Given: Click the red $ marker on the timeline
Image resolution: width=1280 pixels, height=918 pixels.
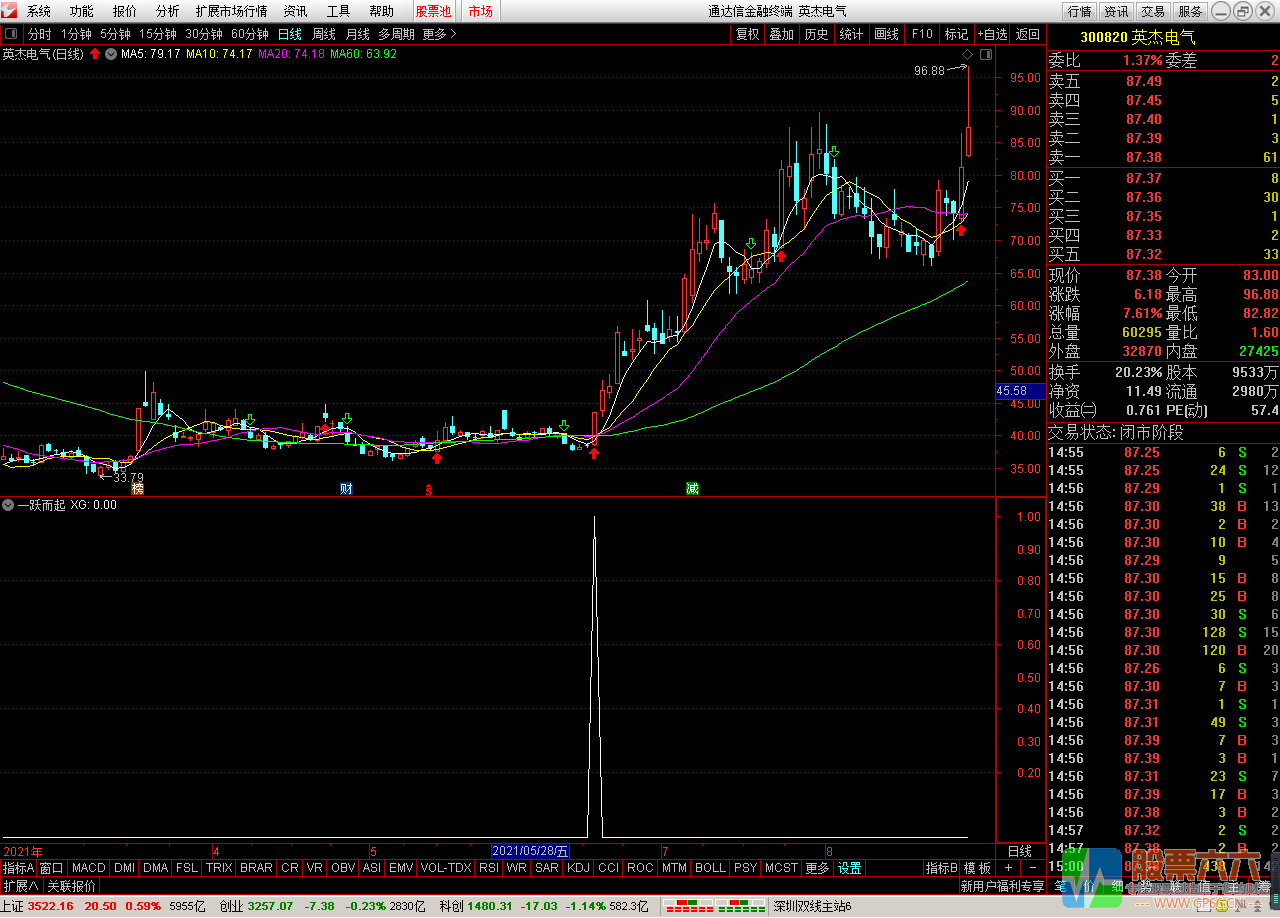Looking at the screenshot, I should [x=429, y=489].
